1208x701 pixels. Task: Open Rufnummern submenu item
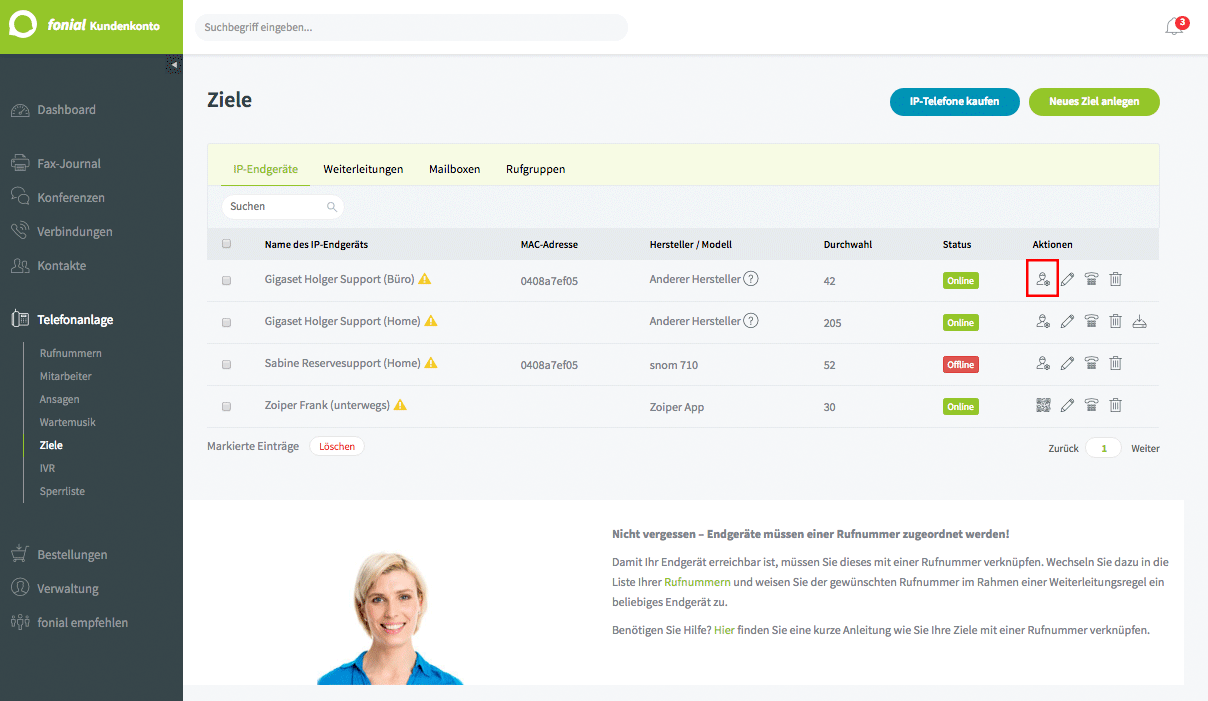70,353
